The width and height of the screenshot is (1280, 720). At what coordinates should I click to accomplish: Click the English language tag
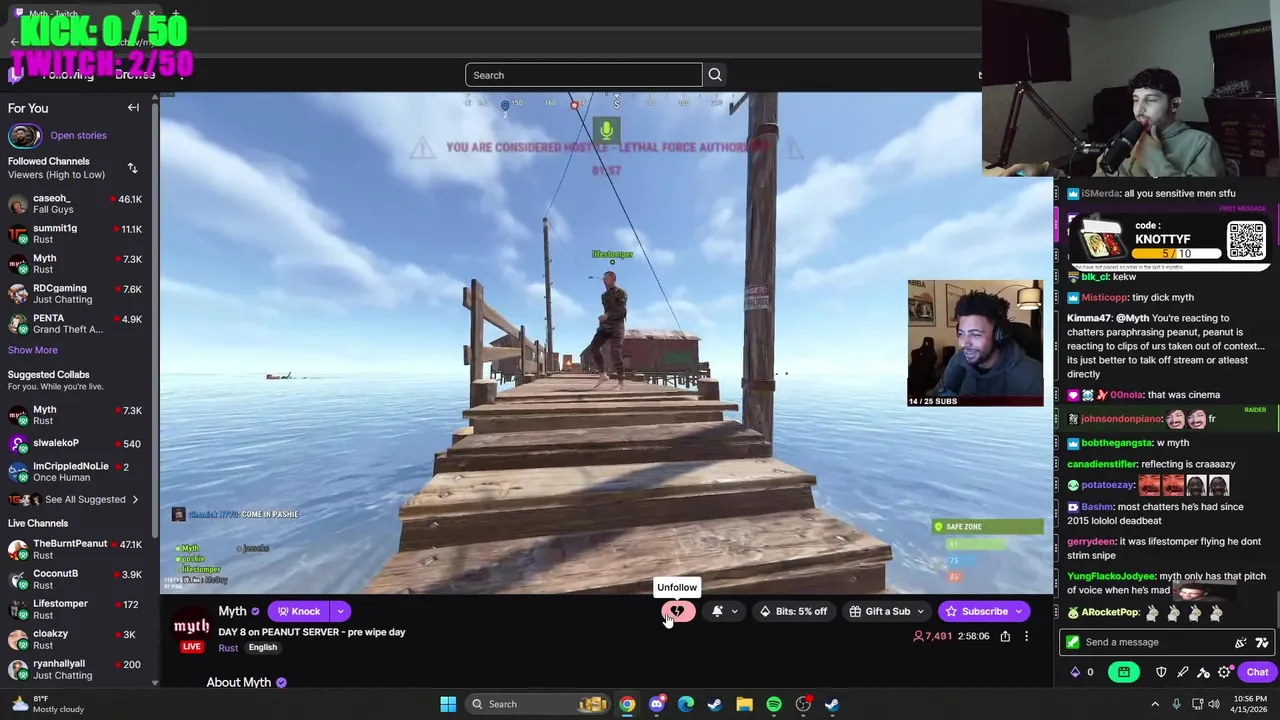pyautogui.click(x=263, y=648)
